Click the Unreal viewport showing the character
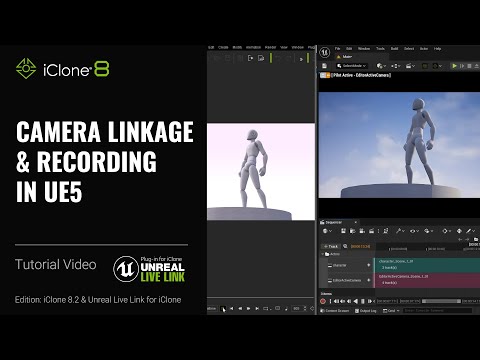 tap(399, 145)
